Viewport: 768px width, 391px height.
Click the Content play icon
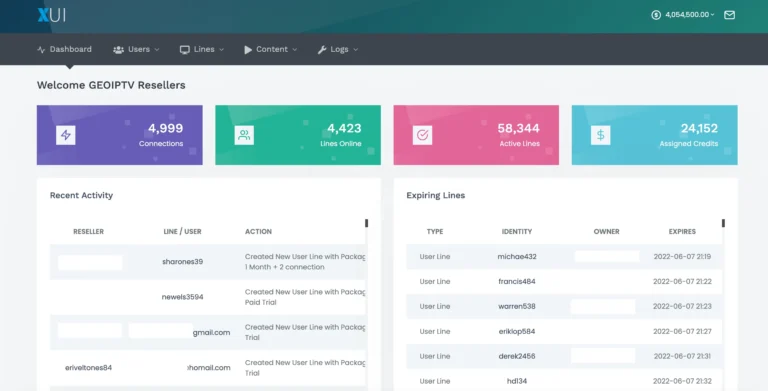[248, 49]
